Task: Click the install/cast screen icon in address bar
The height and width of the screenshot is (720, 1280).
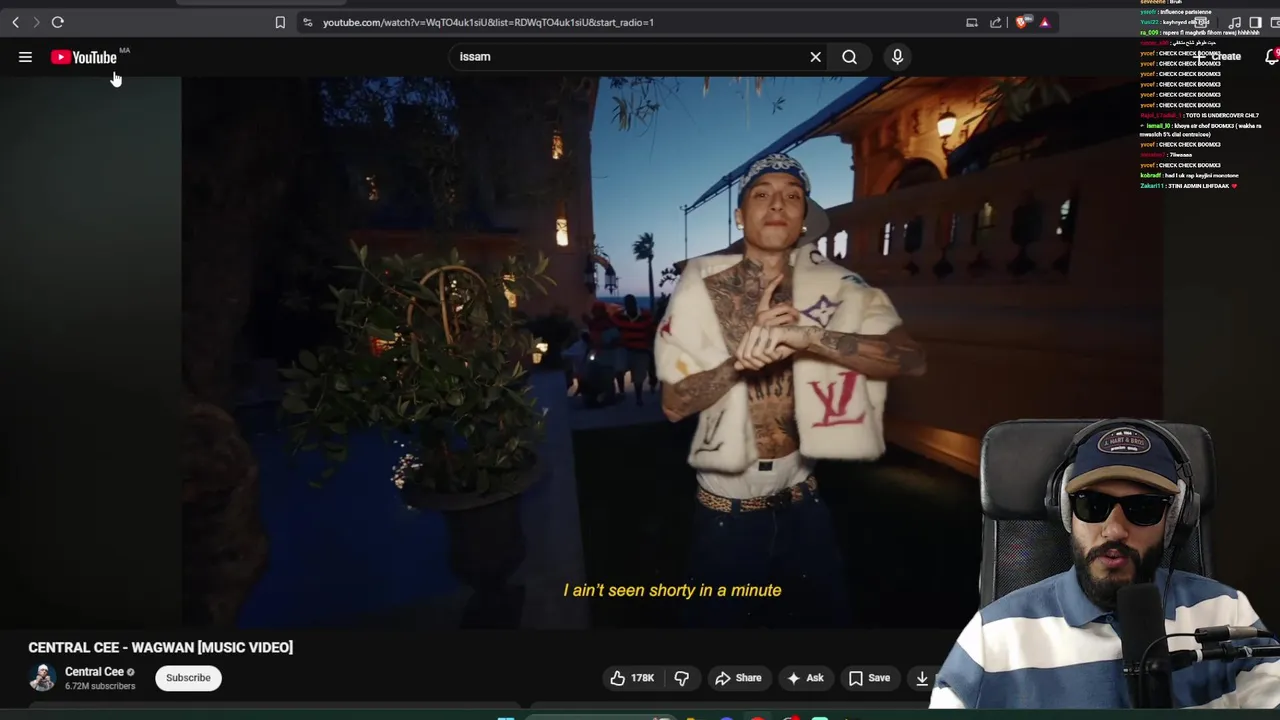Action: [972, 22]
